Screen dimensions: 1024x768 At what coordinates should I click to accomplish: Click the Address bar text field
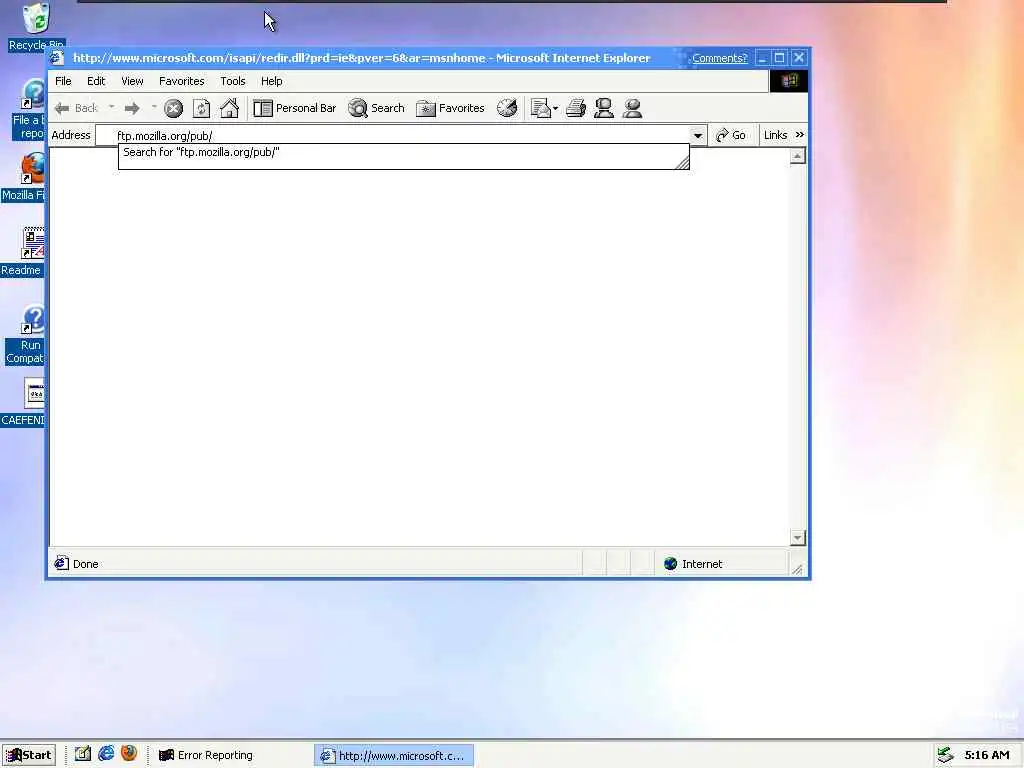point(392,136)
